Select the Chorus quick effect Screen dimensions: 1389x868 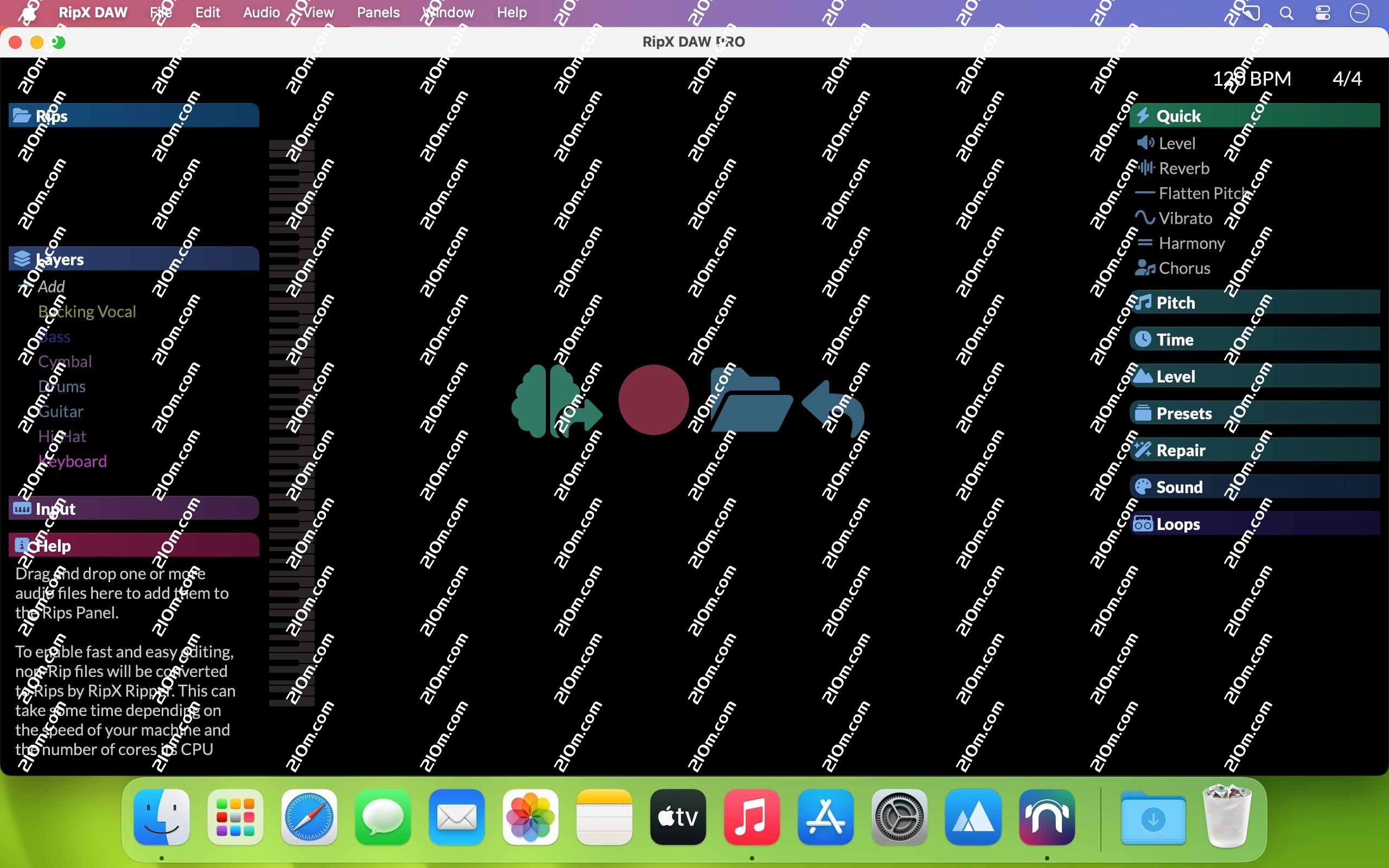(1183, 268)
